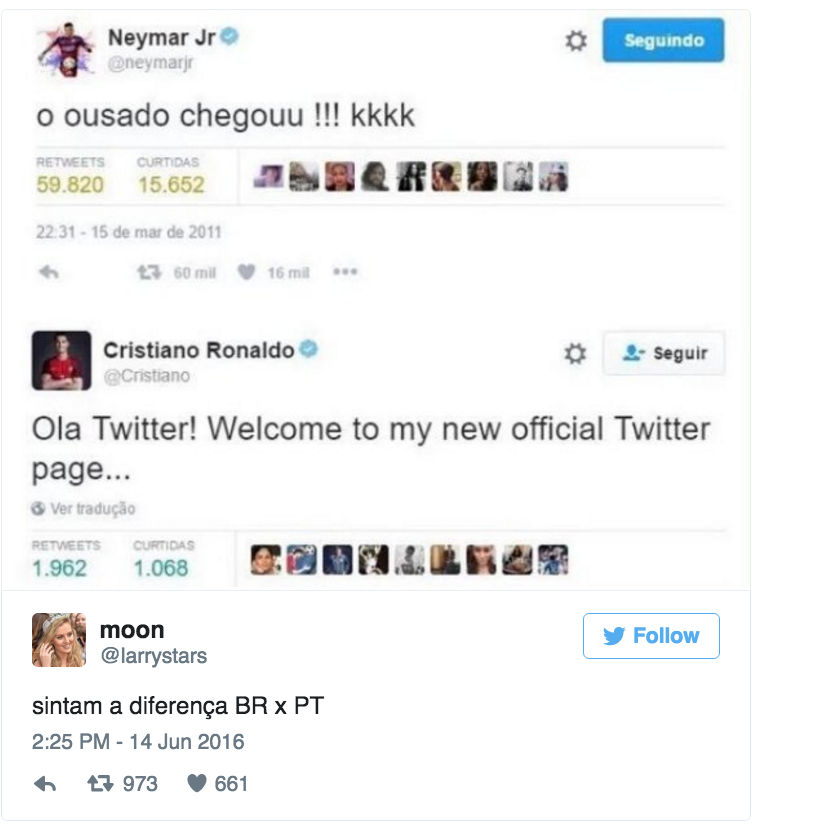Click the Seguir button for Cristiano Ronaldo
The image size is (815, 832).
pos(664,353)
